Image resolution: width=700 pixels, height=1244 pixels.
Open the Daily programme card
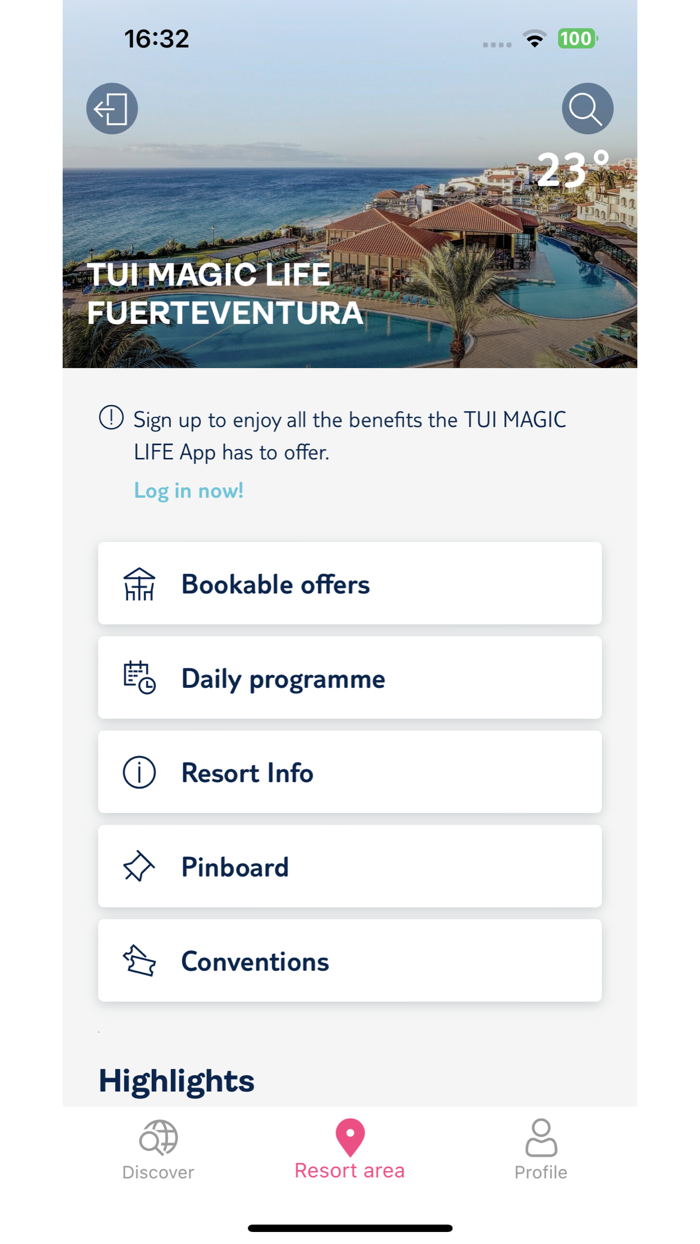point(349,677)
